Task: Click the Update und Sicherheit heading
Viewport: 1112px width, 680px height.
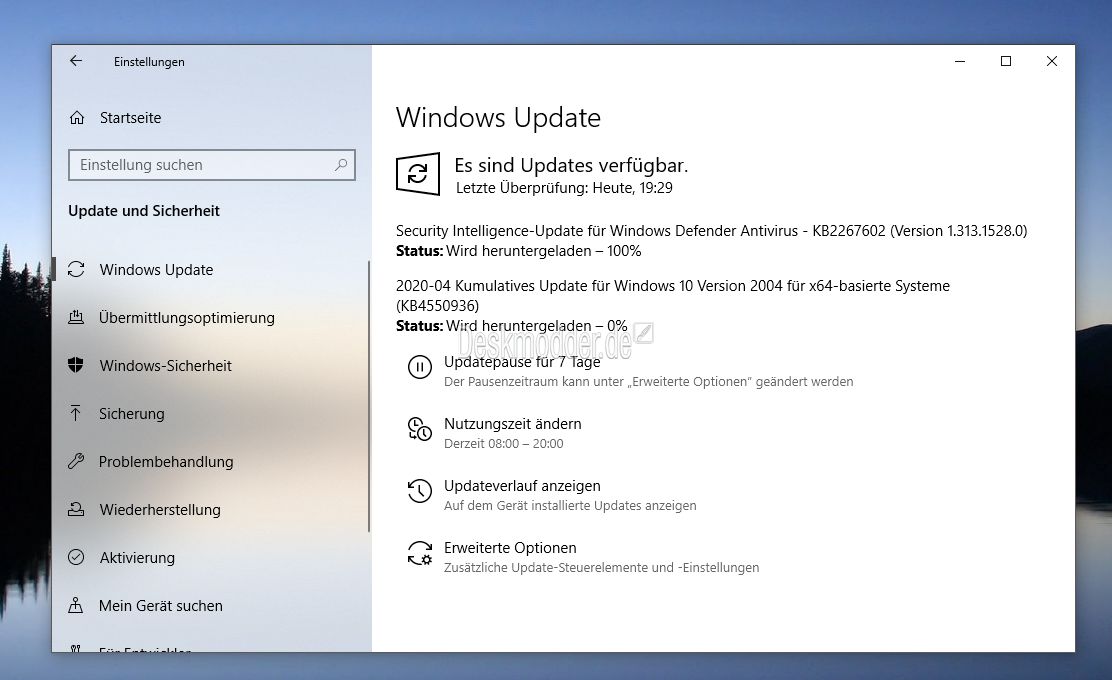Action: [144, 211]
